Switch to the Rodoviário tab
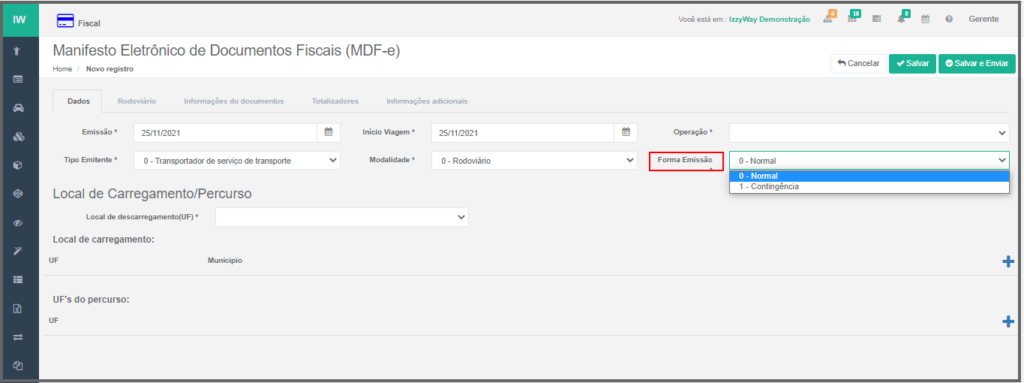The image size is (1024, 383). point(136,101)
